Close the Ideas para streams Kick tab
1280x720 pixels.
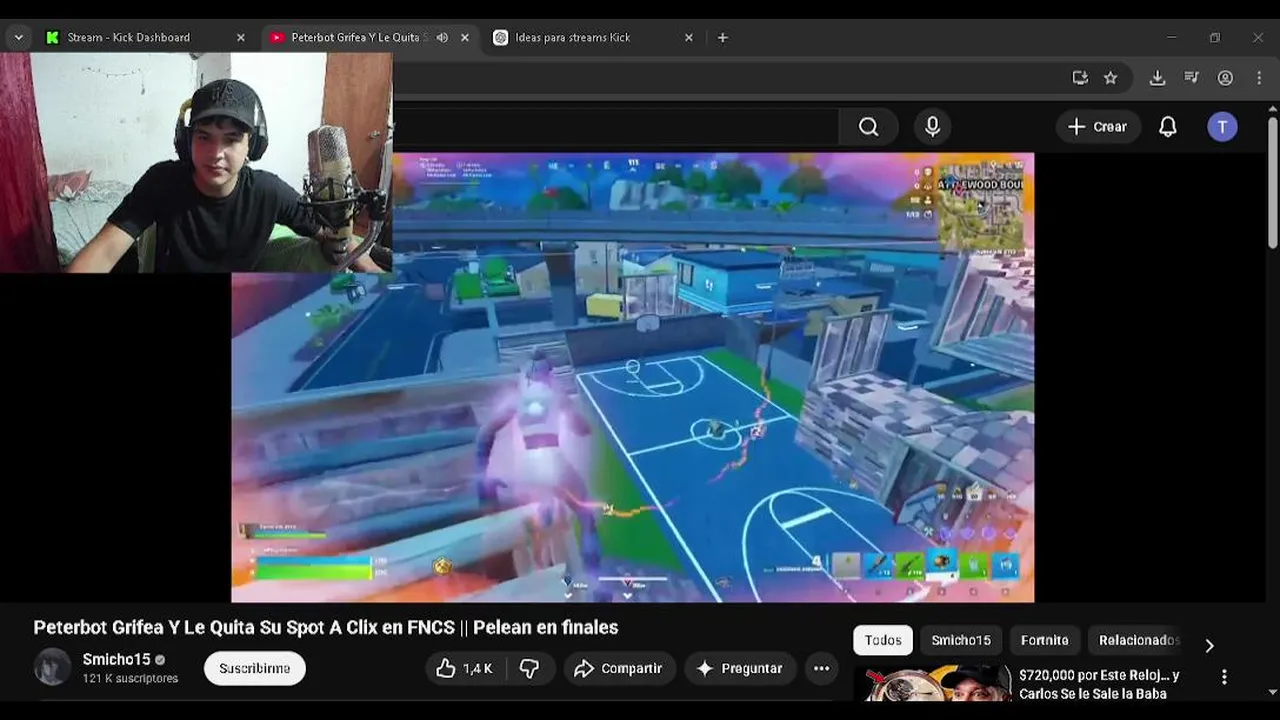pos(688,37)
